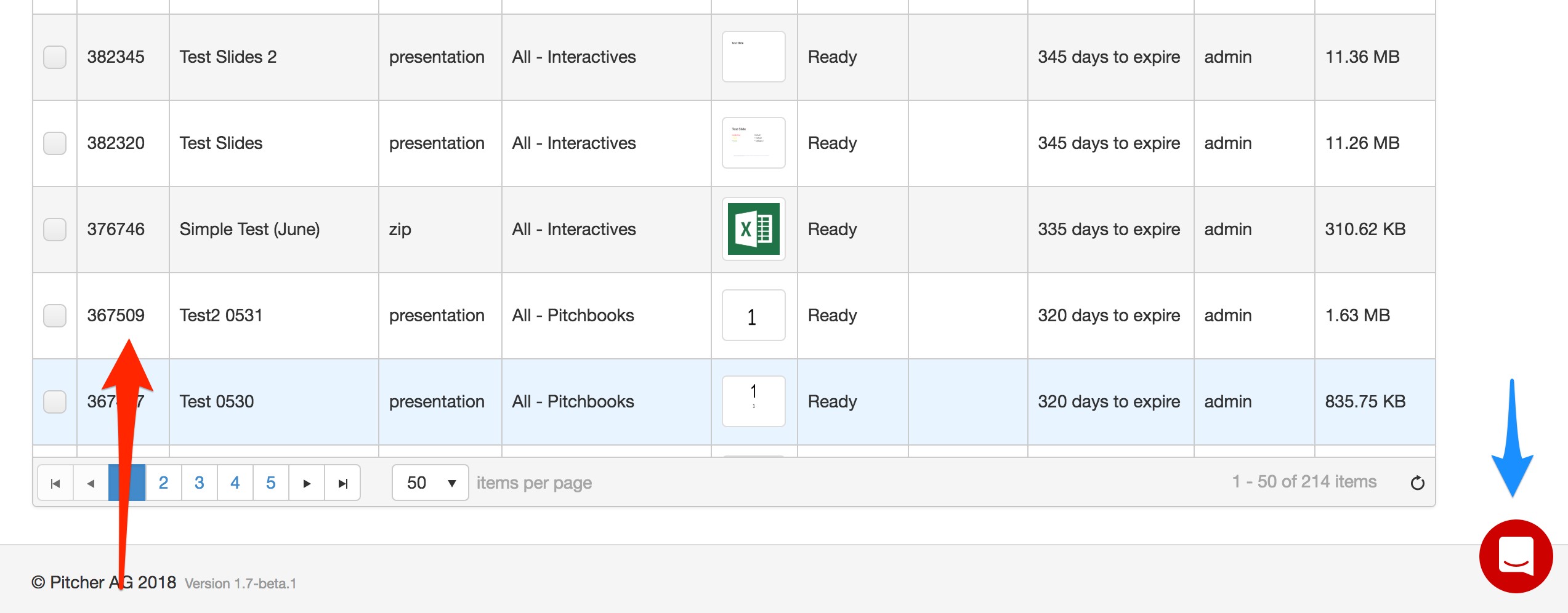Open the red chat support widget
Viewport: 1568px width, 613px height.
[1516, 556]
